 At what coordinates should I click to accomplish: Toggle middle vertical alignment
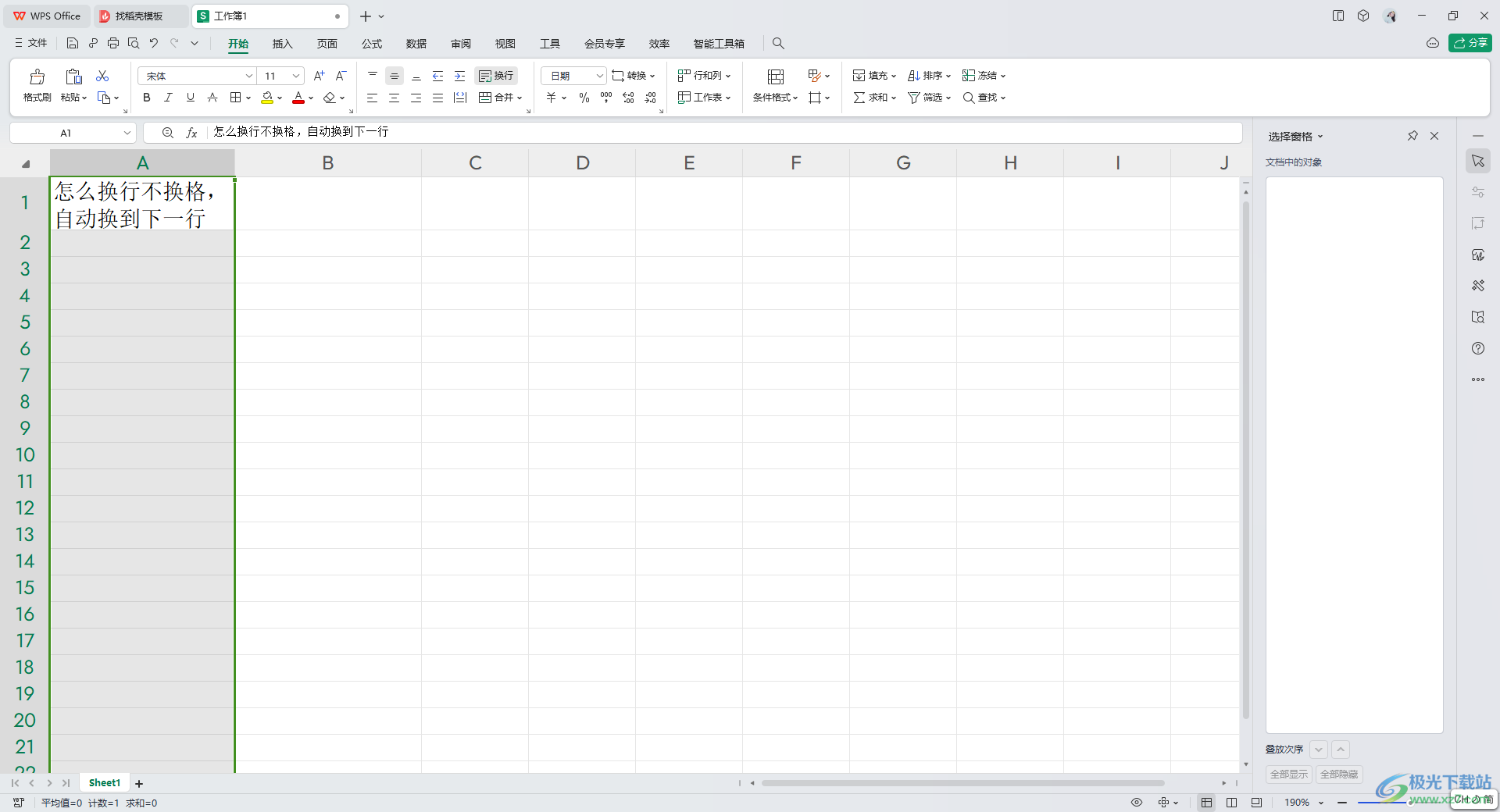pos(395,76)
